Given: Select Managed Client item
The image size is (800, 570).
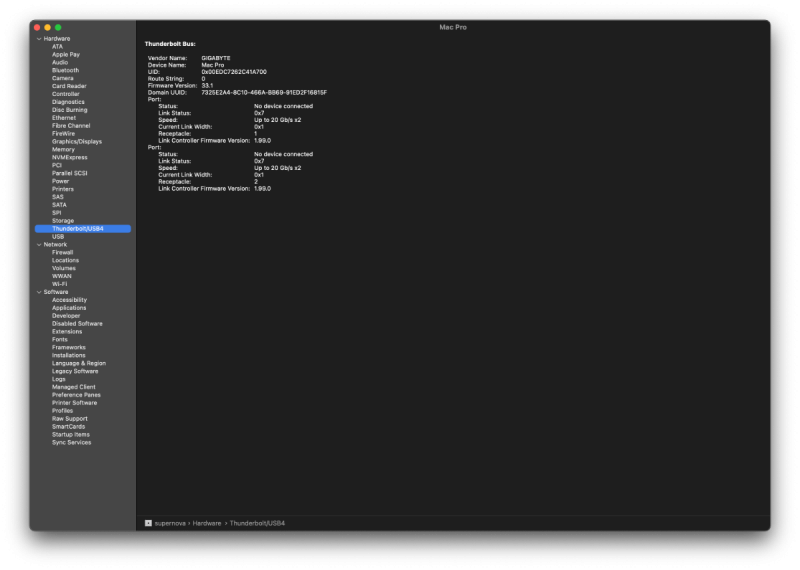Looking at the screenshot, I should 73,387.
